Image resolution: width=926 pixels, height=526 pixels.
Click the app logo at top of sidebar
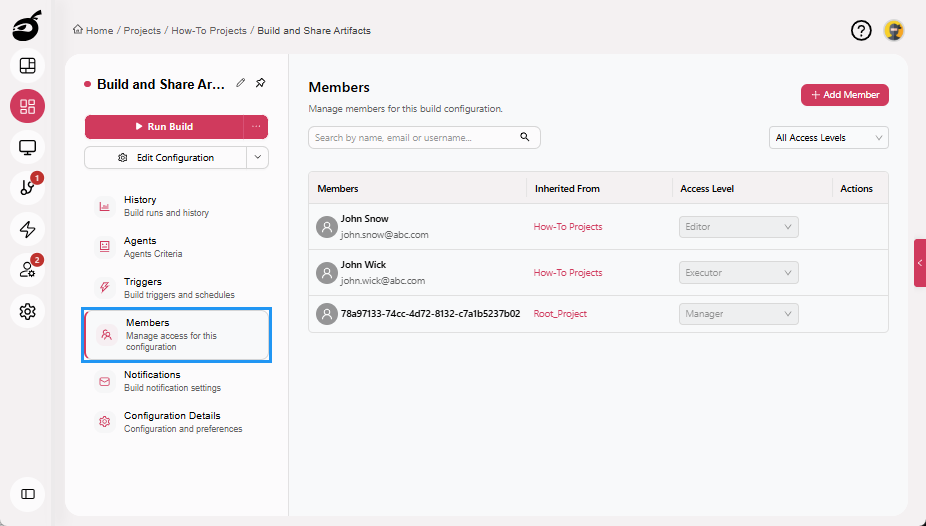coord(27,26)
